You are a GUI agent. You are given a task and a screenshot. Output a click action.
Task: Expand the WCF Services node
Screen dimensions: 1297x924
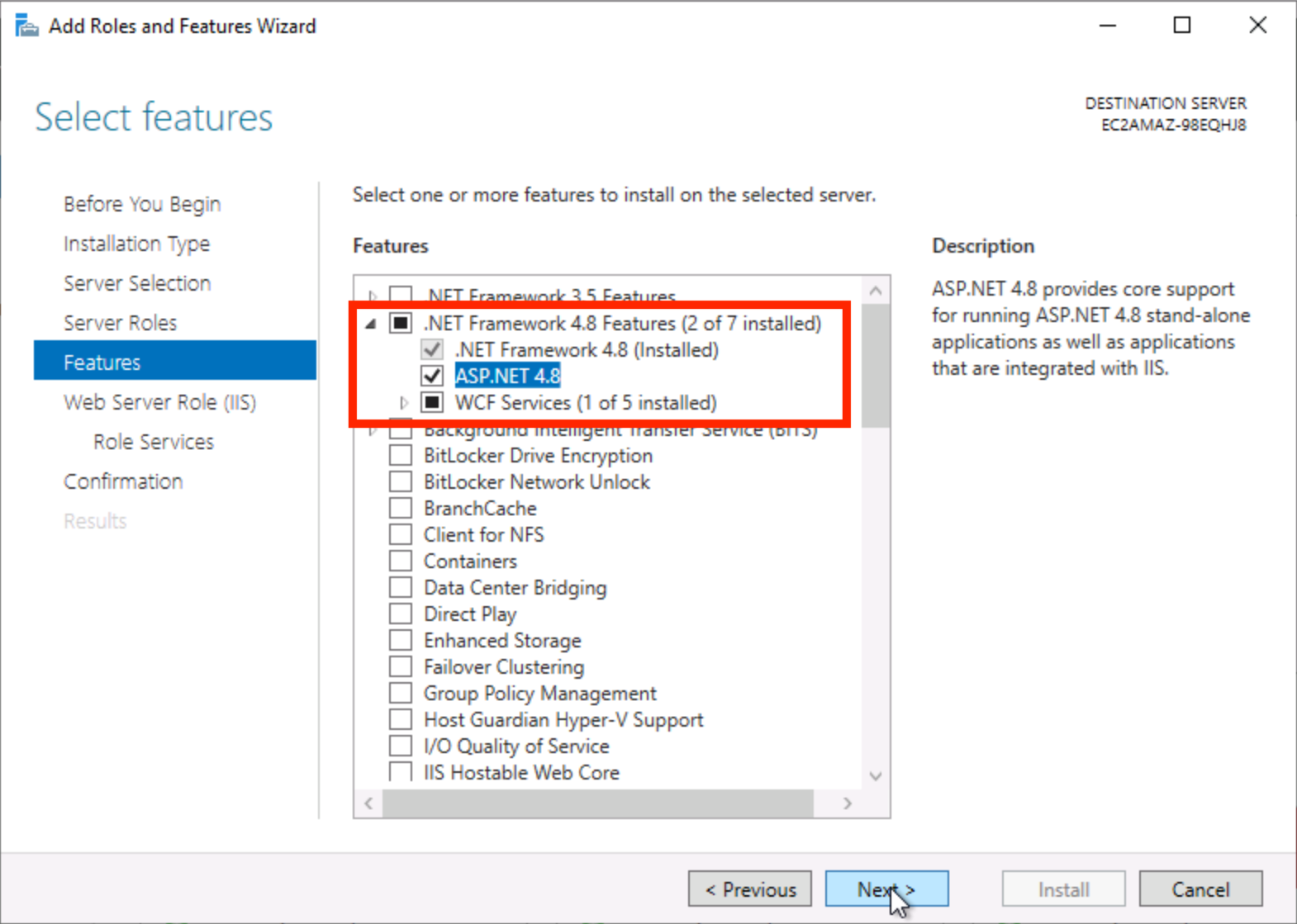click(x=403, y=403)
